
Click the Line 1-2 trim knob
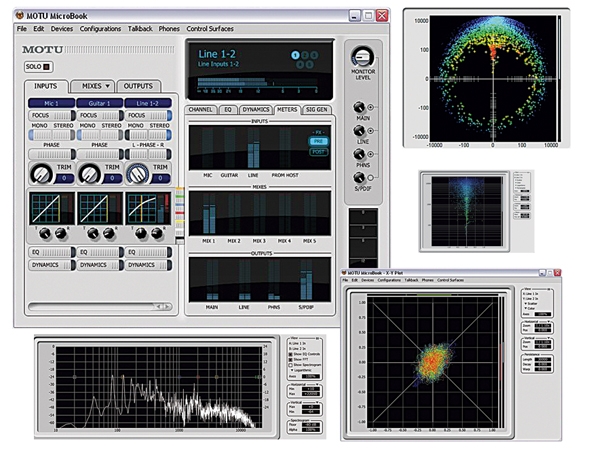pyautogui.click(x=138, y=174)
